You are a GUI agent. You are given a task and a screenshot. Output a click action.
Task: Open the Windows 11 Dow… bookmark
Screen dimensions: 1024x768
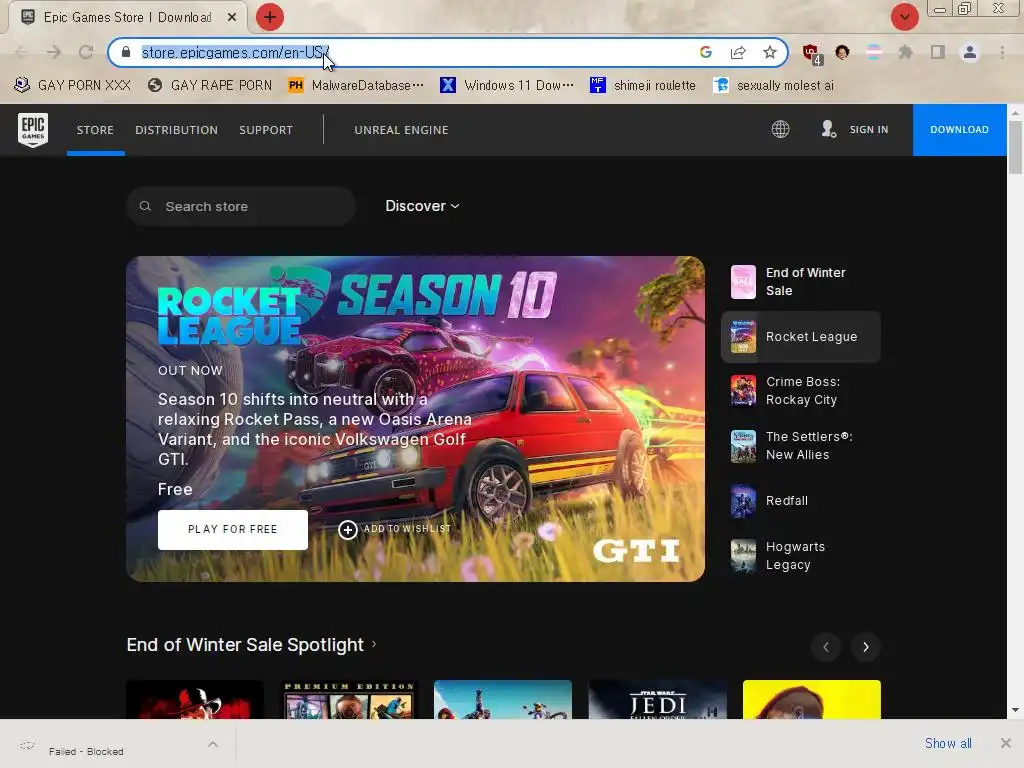[507, 86]
